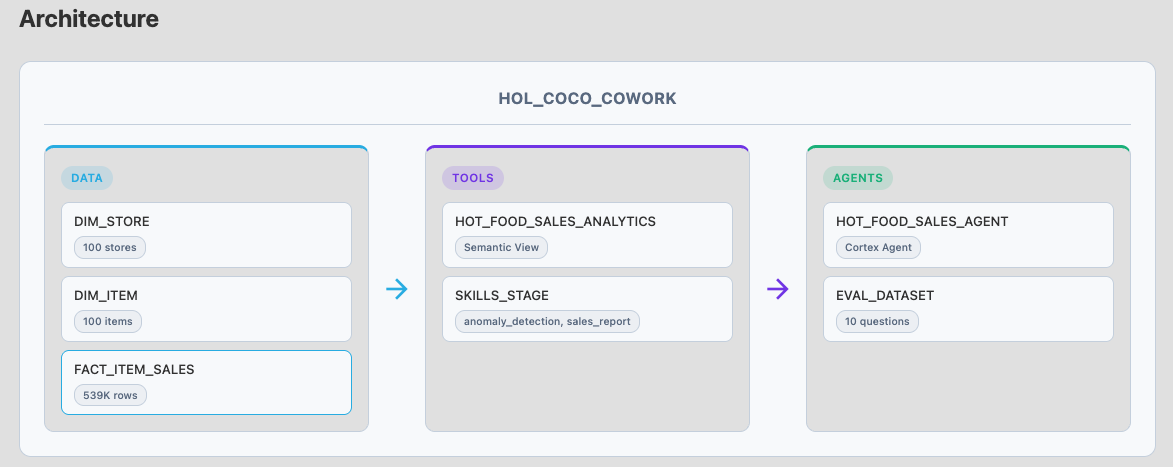Click the 100 items tag

pyautogui.click(x=108, y=321)
